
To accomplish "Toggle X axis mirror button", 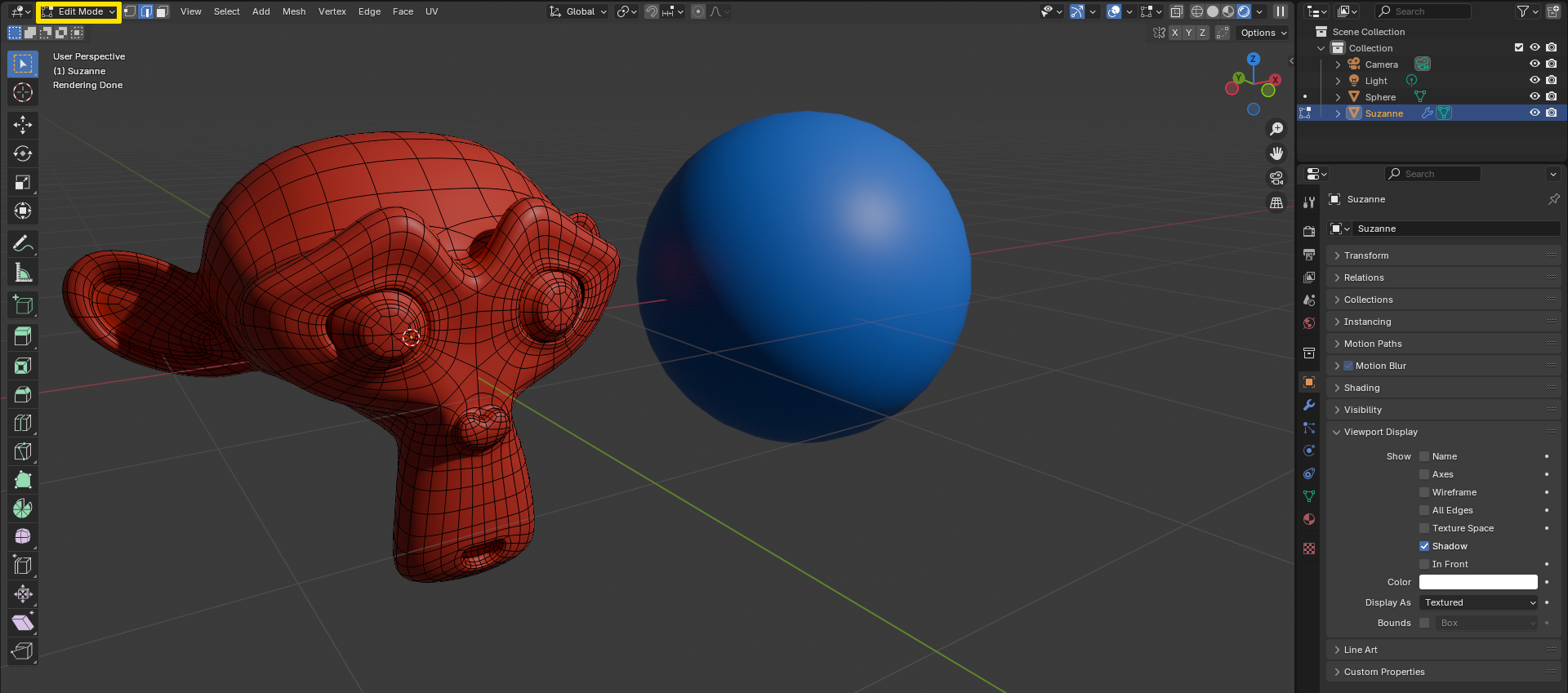I will 1174,33.
